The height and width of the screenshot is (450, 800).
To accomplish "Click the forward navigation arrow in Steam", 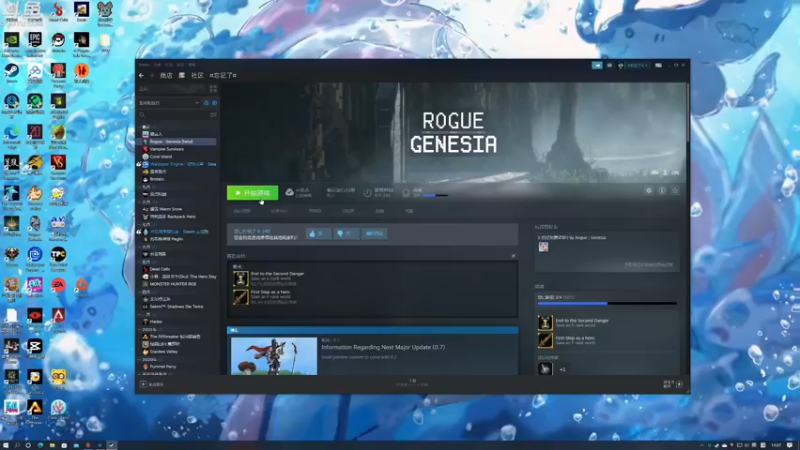I will (152, 76).
